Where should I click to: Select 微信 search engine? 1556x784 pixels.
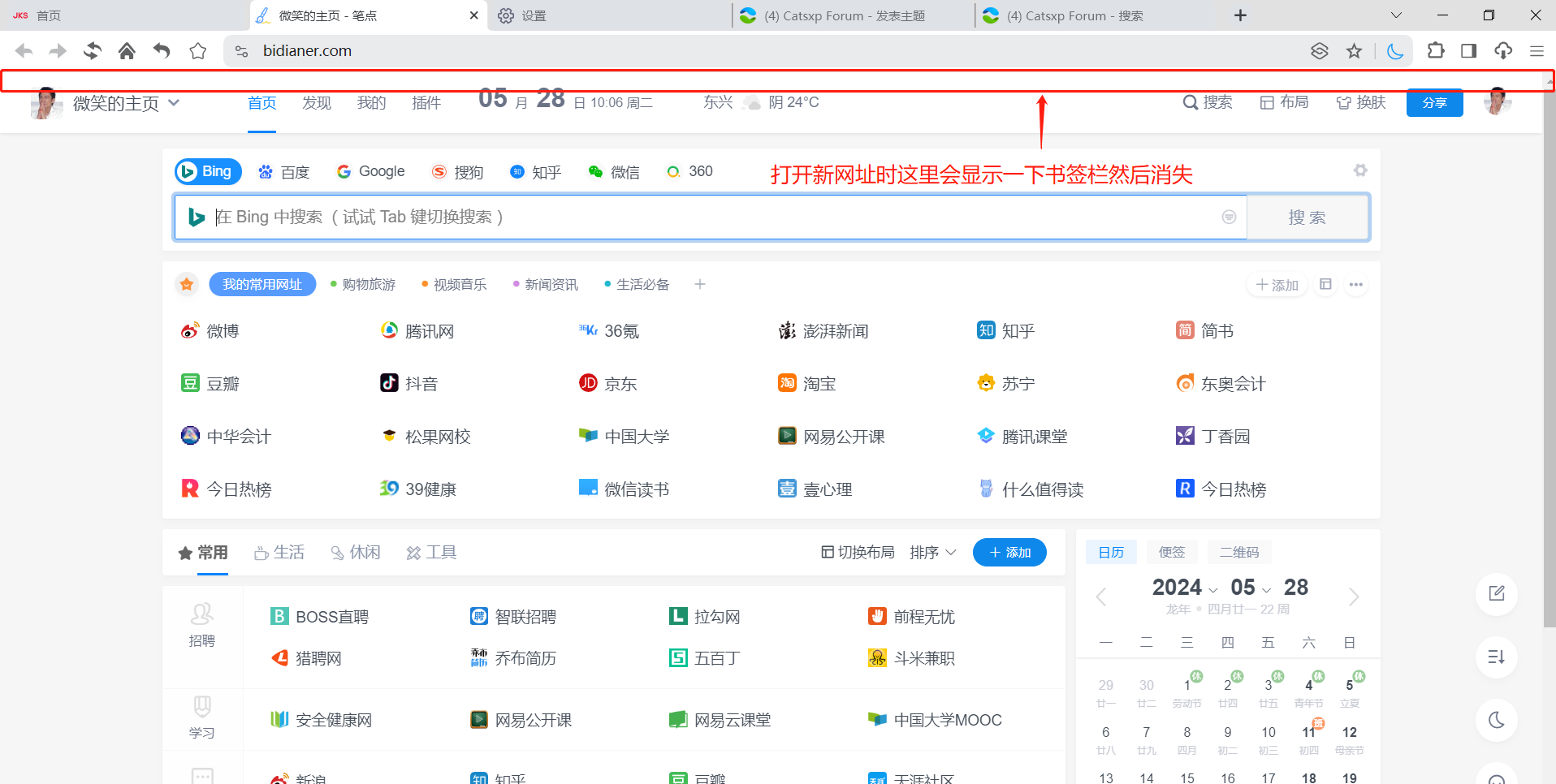tap(614, 172)
